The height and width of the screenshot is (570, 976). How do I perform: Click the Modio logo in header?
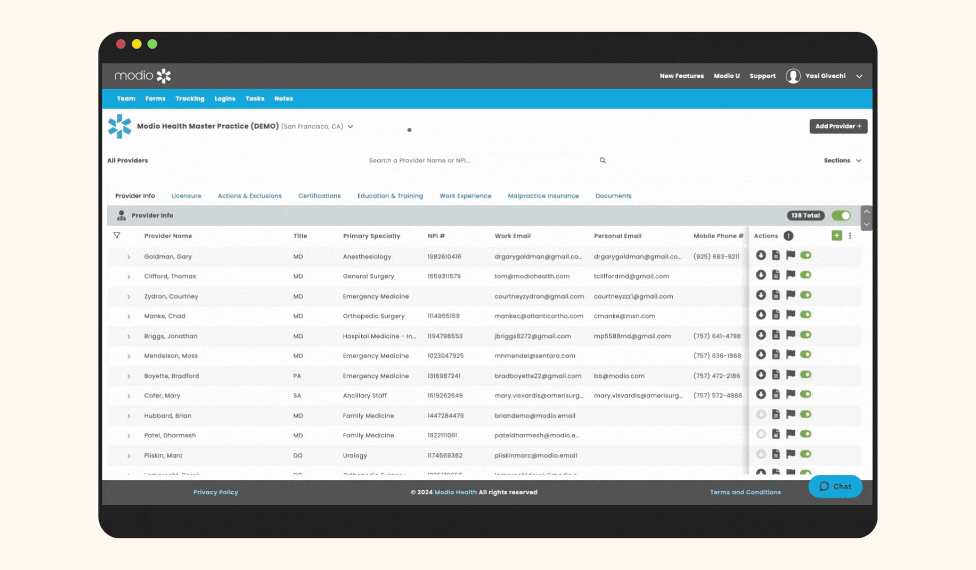click(x=143, y=76)
